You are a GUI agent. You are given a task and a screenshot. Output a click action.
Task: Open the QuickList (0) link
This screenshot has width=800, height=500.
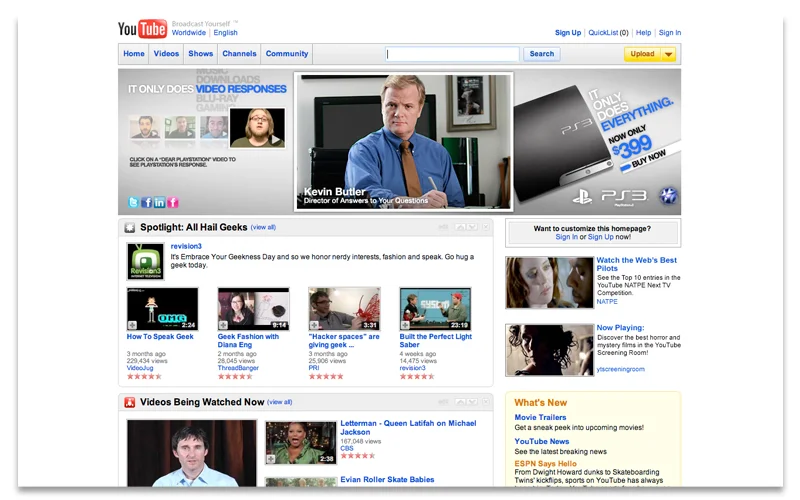point(608,33)
